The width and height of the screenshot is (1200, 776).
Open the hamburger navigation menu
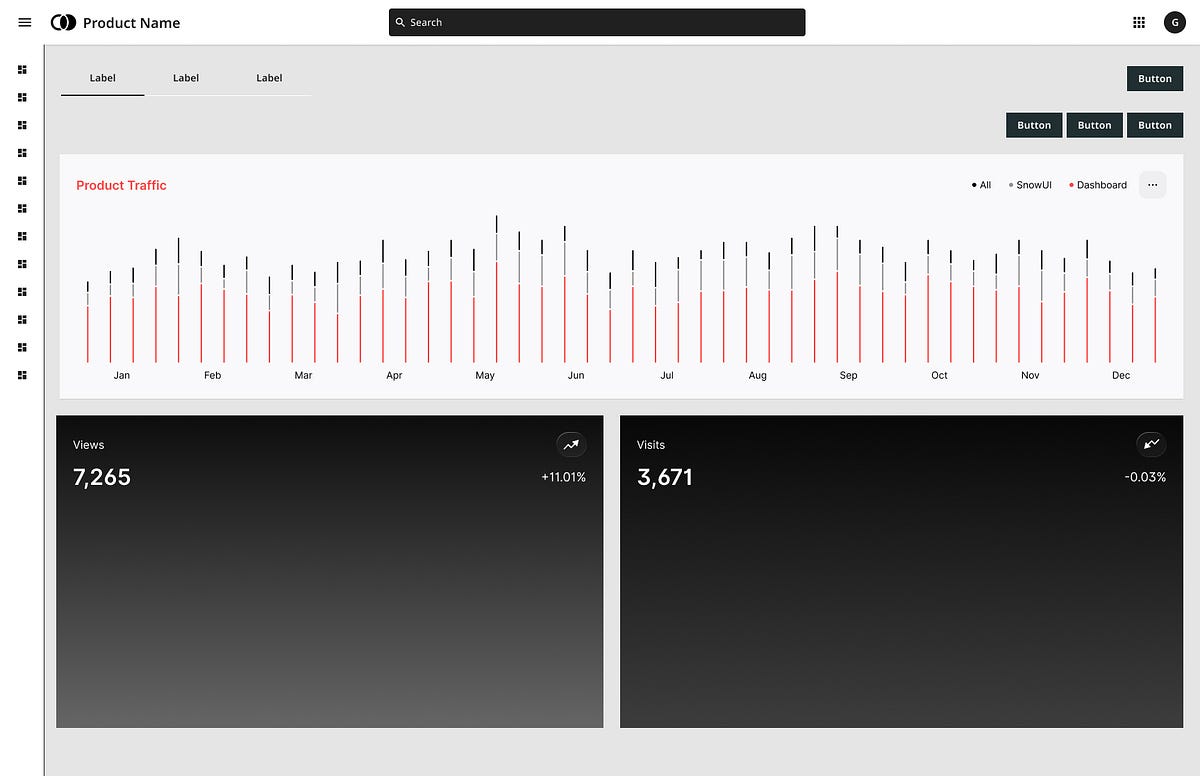pyautogui.click(x=25, y=22)
